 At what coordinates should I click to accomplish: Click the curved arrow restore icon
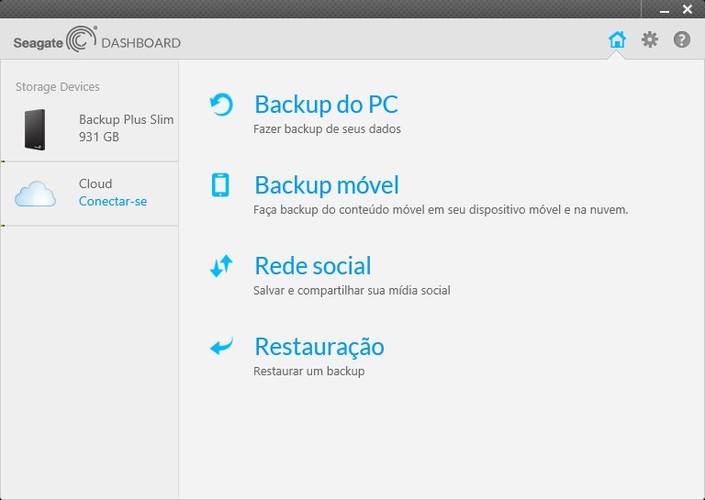(221, 346)
